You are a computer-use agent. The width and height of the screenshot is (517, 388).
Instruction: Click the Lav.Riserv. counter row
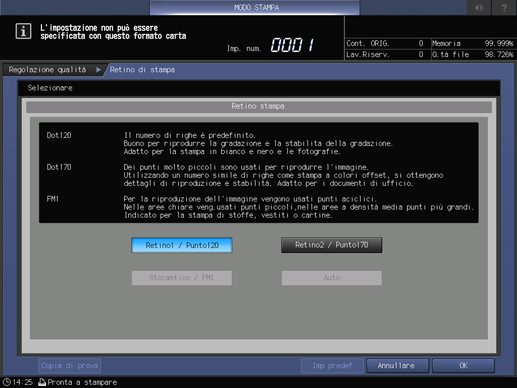click(x=385, y=54)
